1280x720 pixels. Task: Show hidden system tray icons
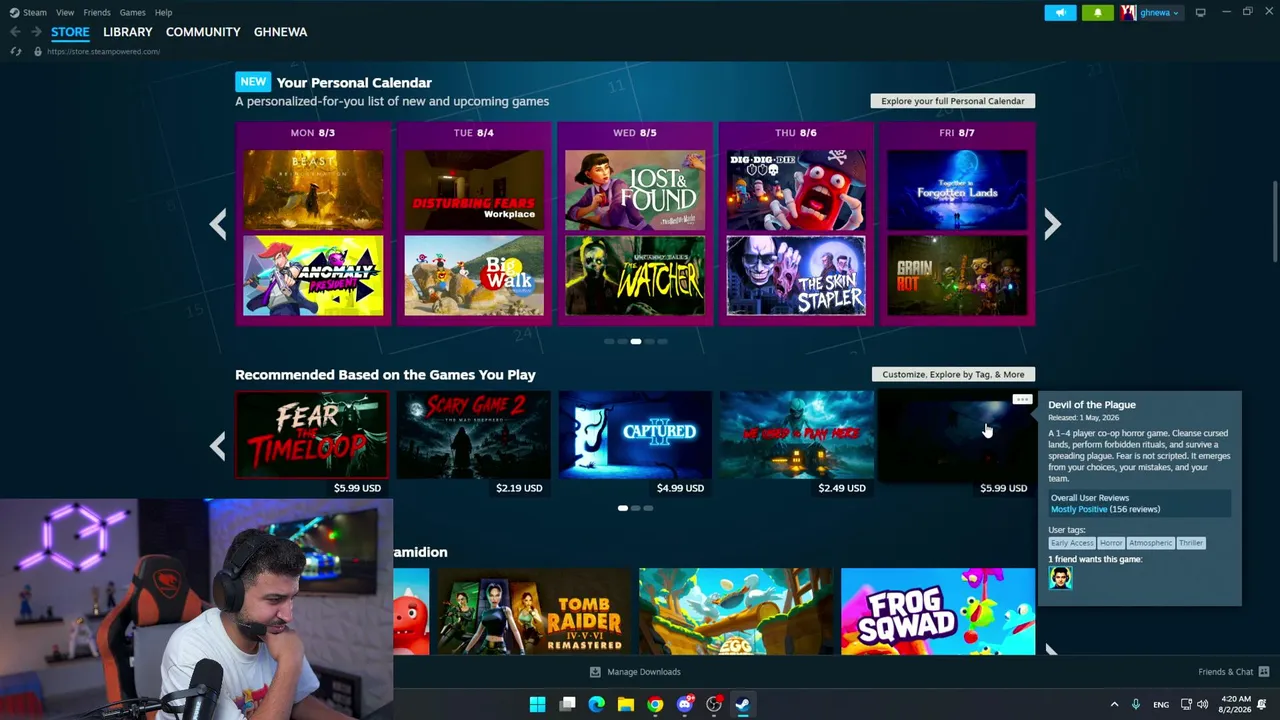[x=1114, y=704]
